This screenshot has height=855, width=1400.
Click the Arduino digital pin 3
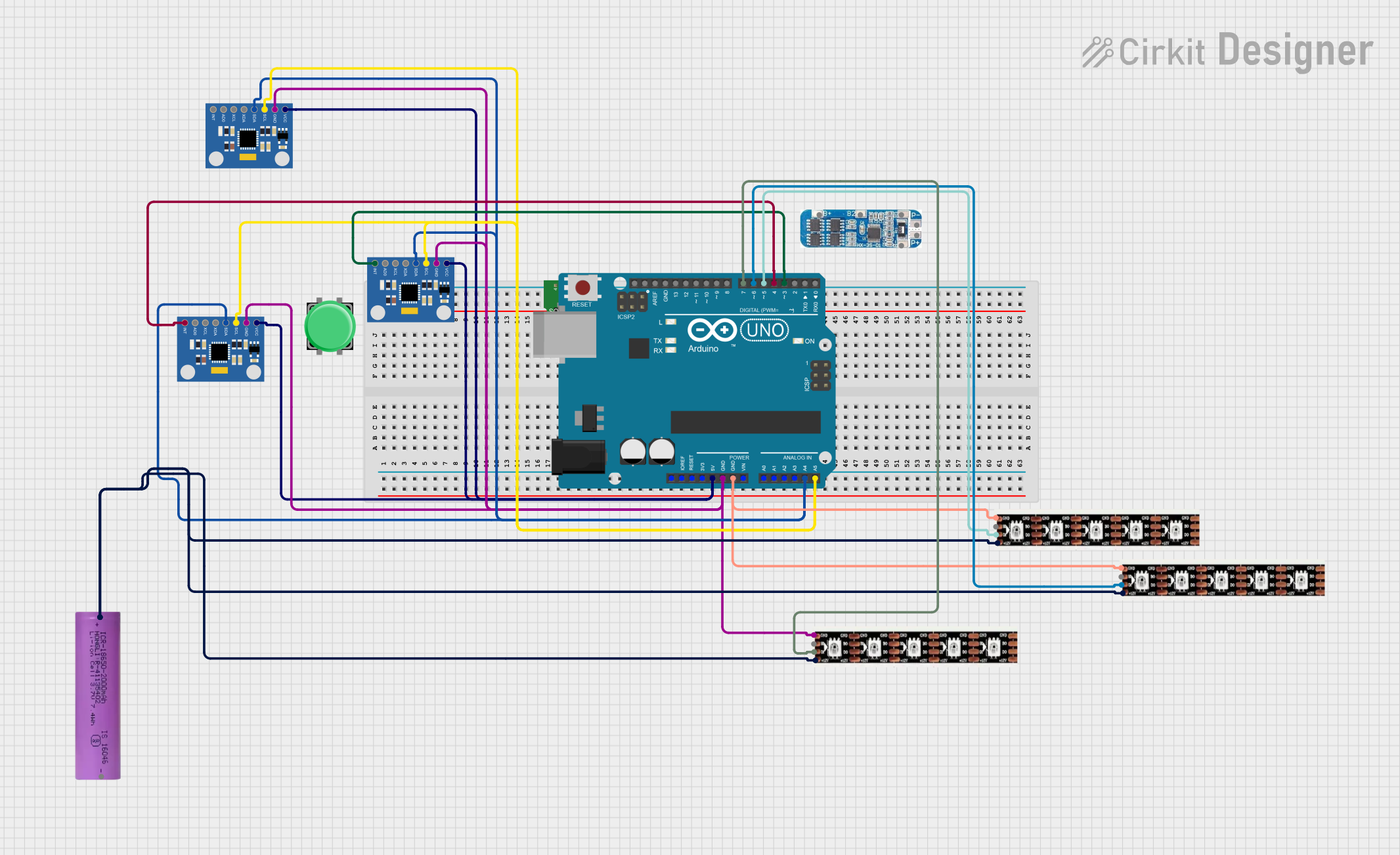[x=784, y=284]
